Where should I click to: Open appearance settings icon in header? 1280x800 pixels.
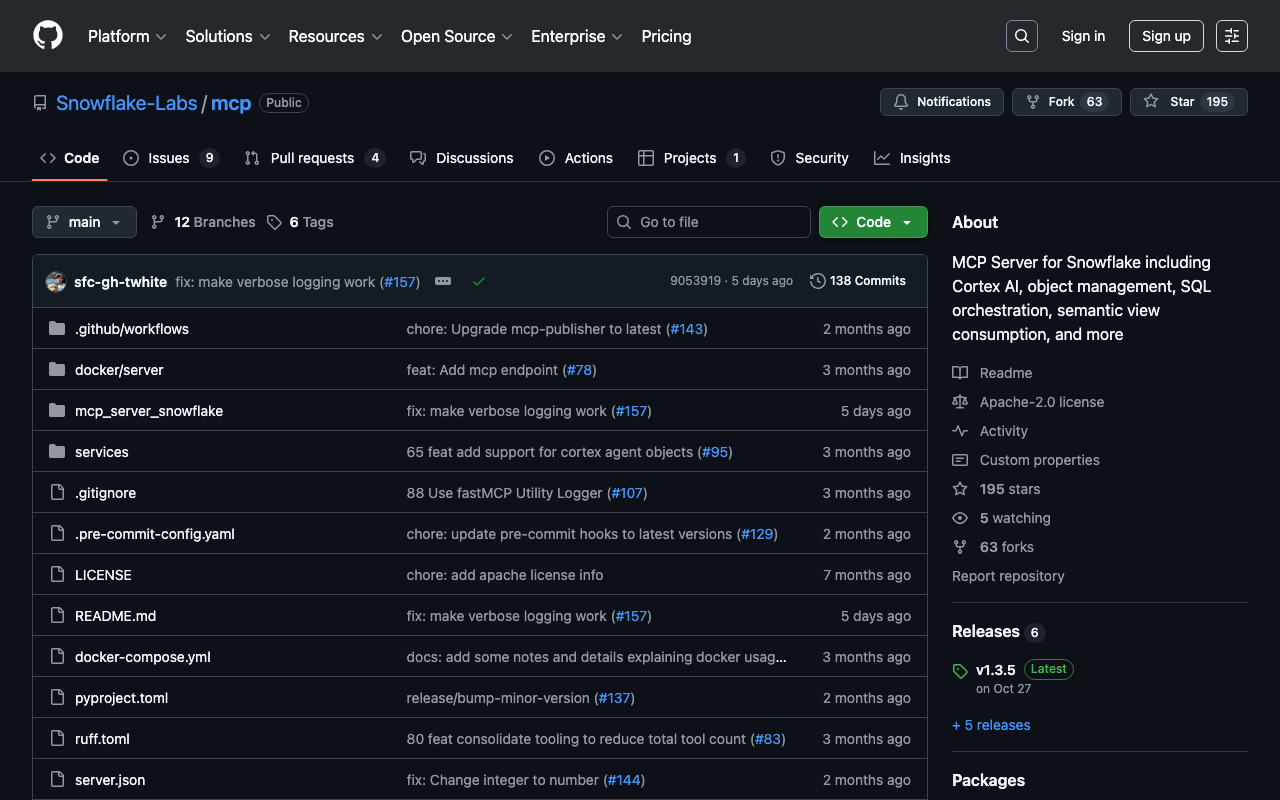pyautogui.click(x=1231, y=36)
